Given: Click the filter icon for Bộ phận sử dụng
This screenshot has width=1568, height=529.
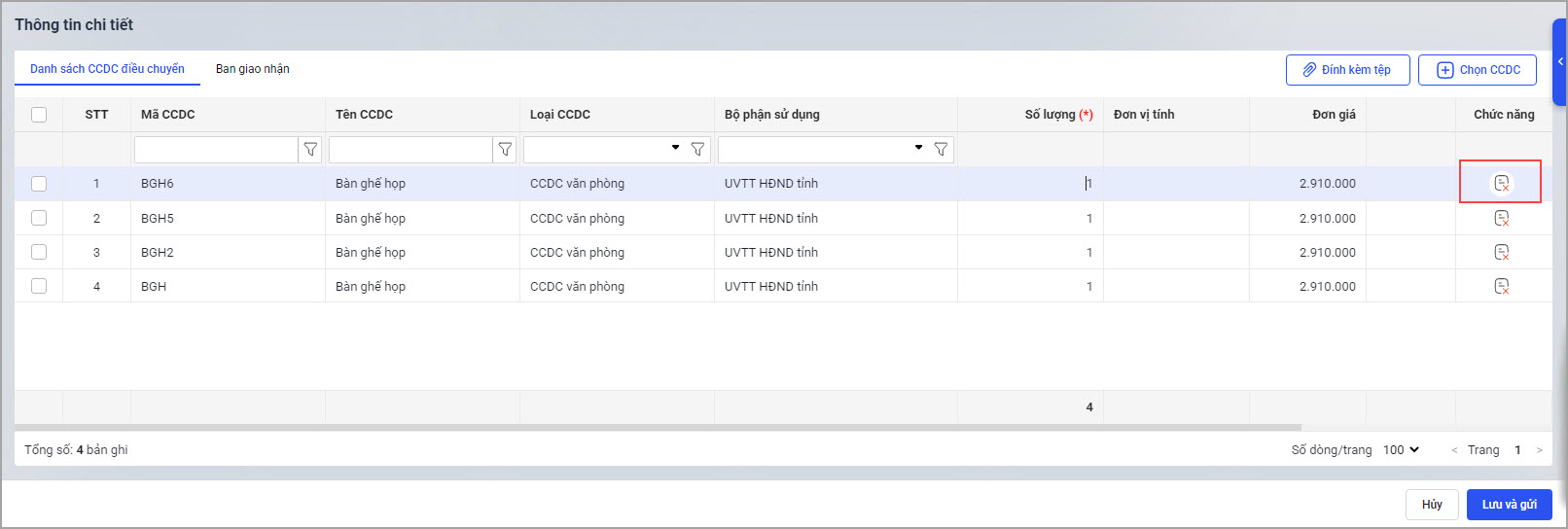Looking at the screenshot, I should pyautogui.click(x=941, y=150).
